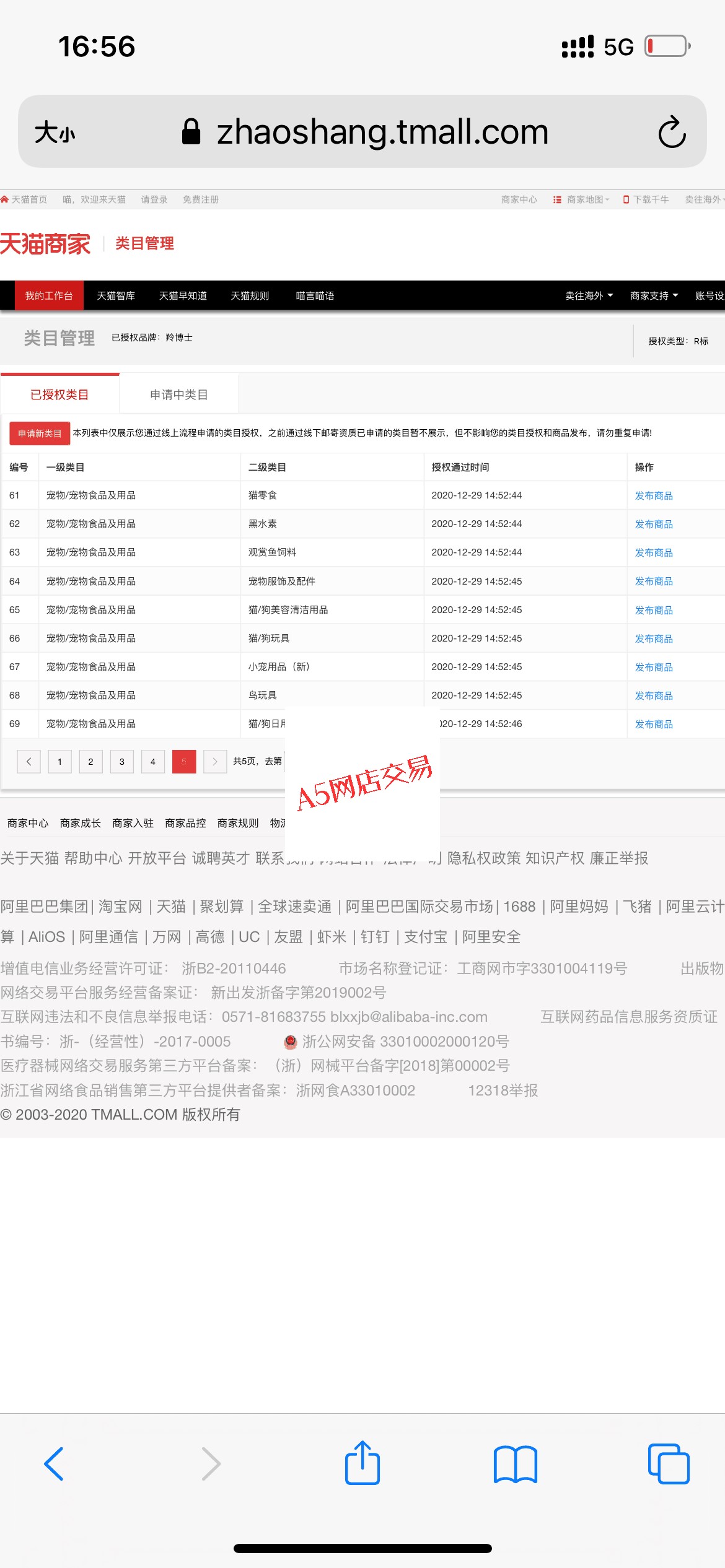
Task: Open 天猫早知道 menu item
Action: [183, 295]
